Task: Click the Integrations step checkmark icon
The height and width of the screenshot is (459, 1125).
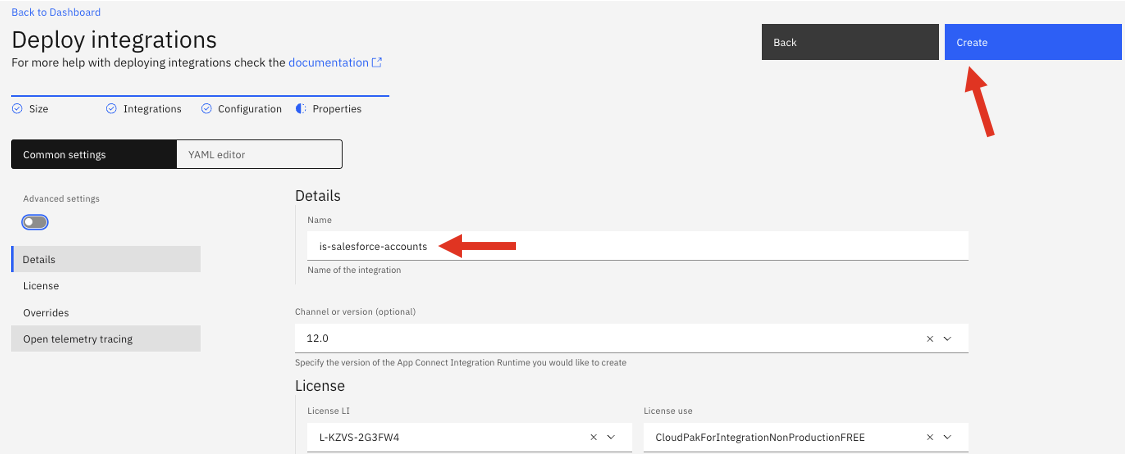Action: pyautogui.click(x=111, y=109)
